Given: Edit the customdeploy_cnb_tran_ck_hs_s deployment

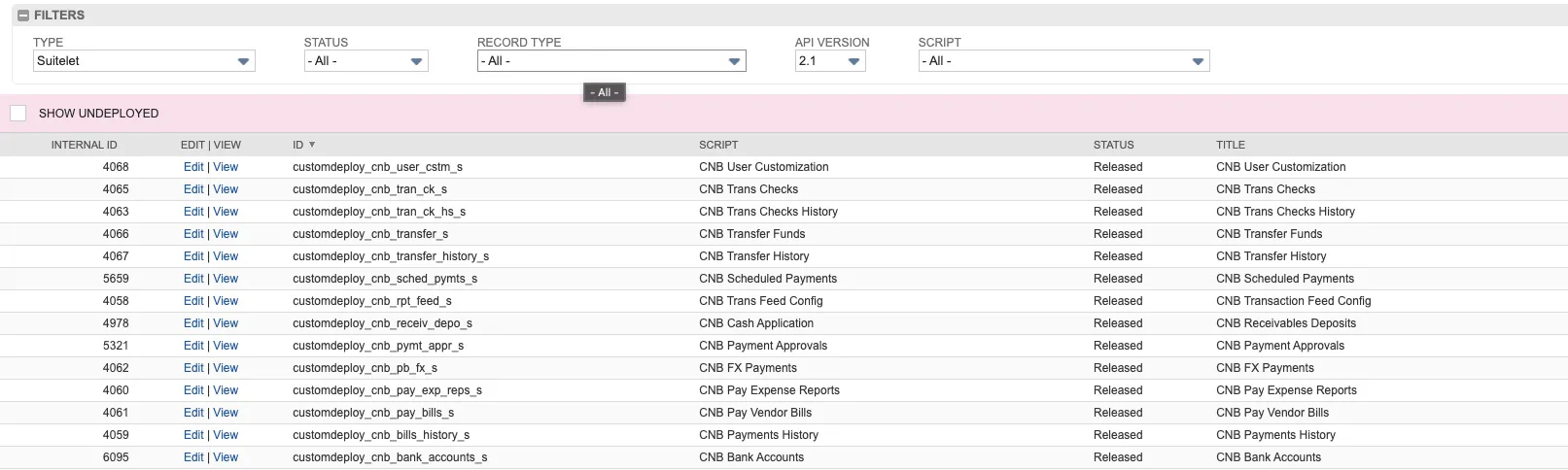Looking at the screenshot, I should coord(193,212).
